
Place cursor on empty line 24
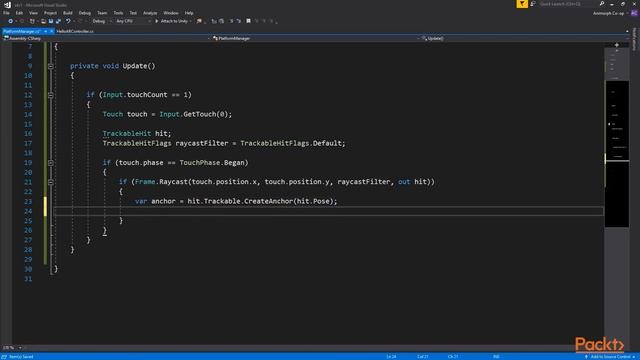329,211
